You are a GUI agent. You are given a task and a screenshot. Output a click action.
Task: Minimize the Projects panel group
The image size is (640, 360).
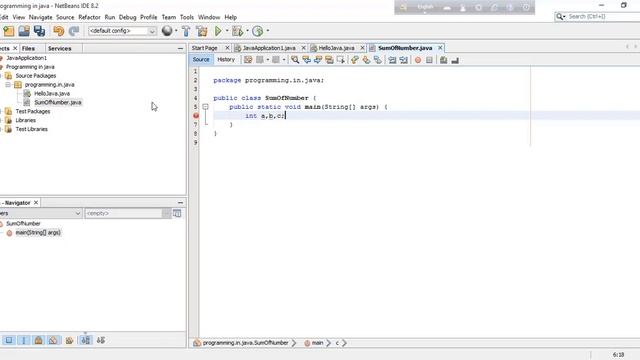180,48
